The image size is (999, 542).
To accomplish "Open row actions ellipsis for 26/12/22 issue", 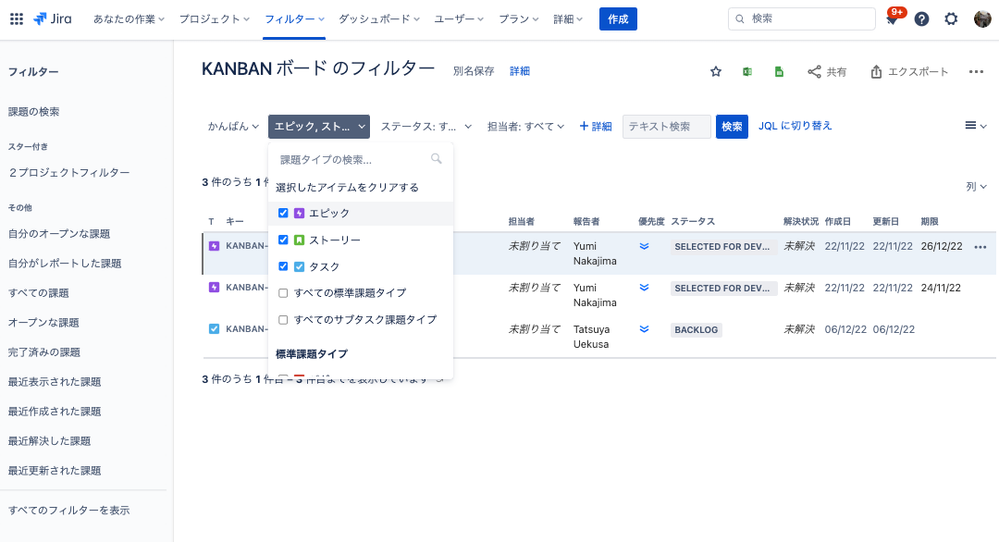I will [x=981, y=247].
